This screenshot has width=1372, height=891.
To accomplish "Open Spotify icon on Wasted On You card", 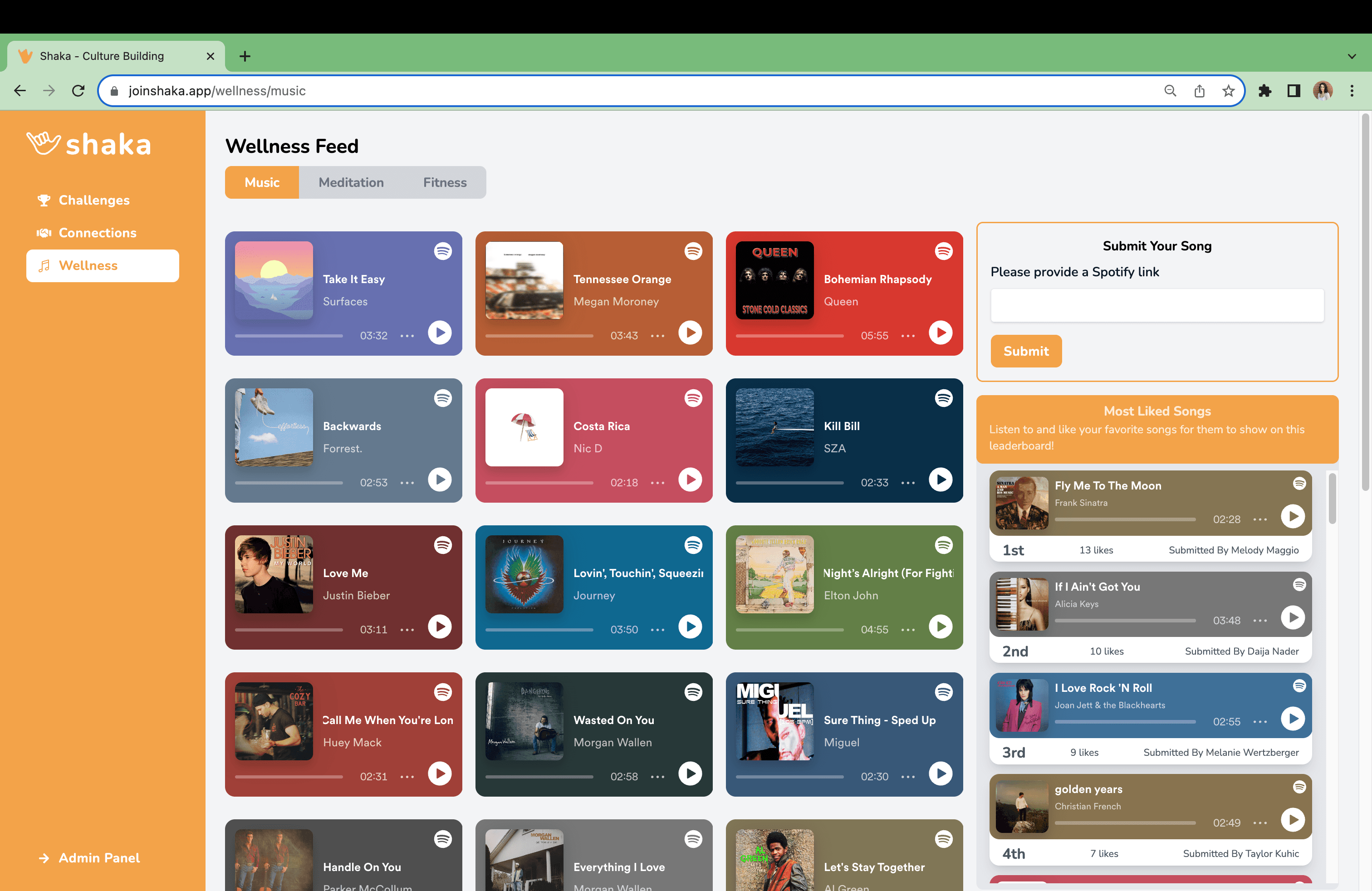I will tap(693, 692).
